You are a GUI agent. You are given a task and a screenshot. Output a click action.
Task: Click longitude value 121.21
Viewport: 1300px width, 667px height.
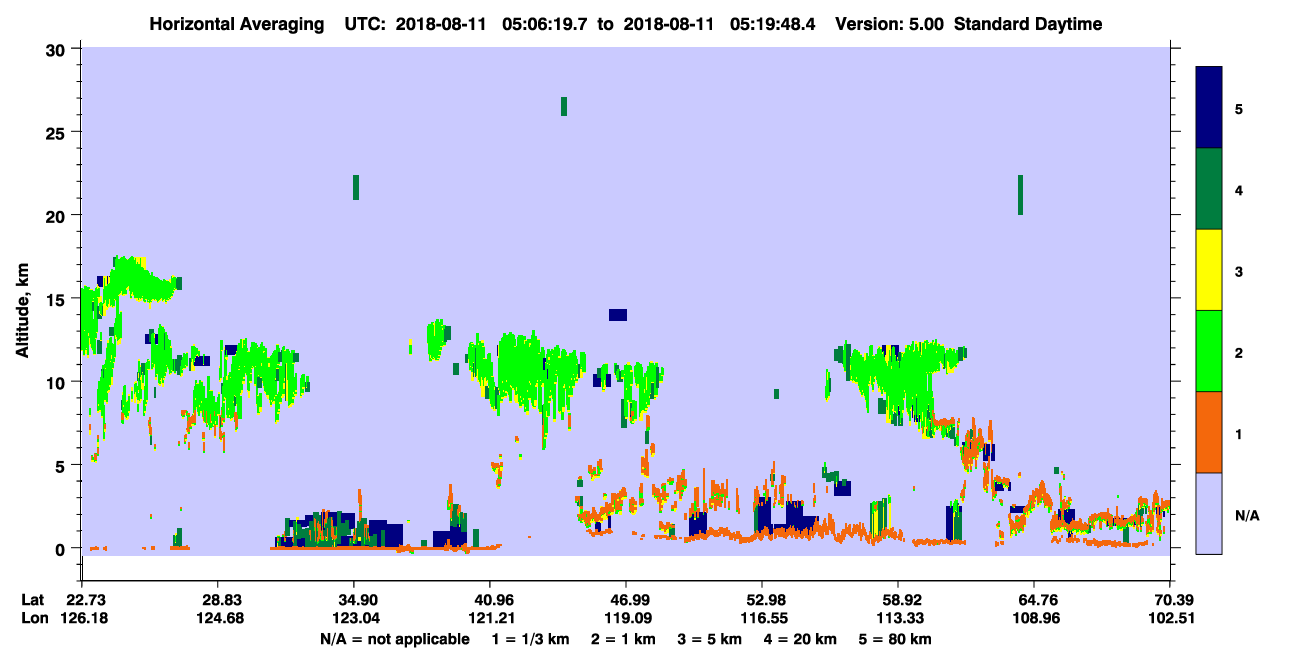click(x=490, y=618)
